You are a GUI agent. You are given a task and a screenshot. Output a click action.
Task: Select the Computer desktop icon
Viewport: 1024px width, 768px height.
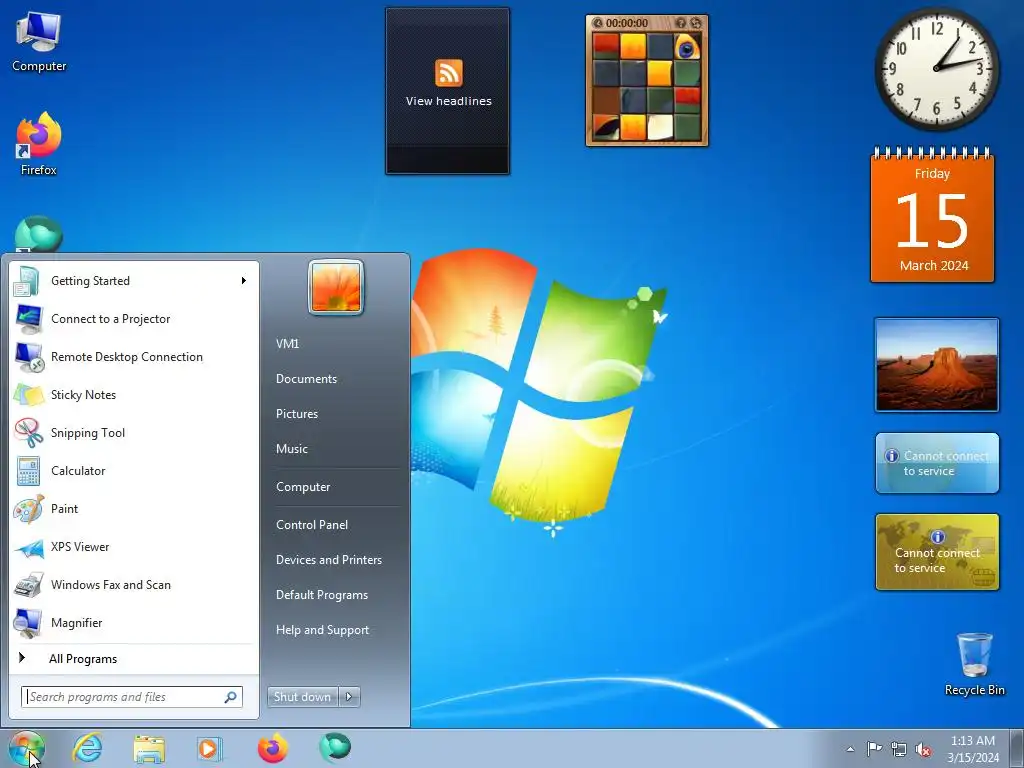click(39, 42)
